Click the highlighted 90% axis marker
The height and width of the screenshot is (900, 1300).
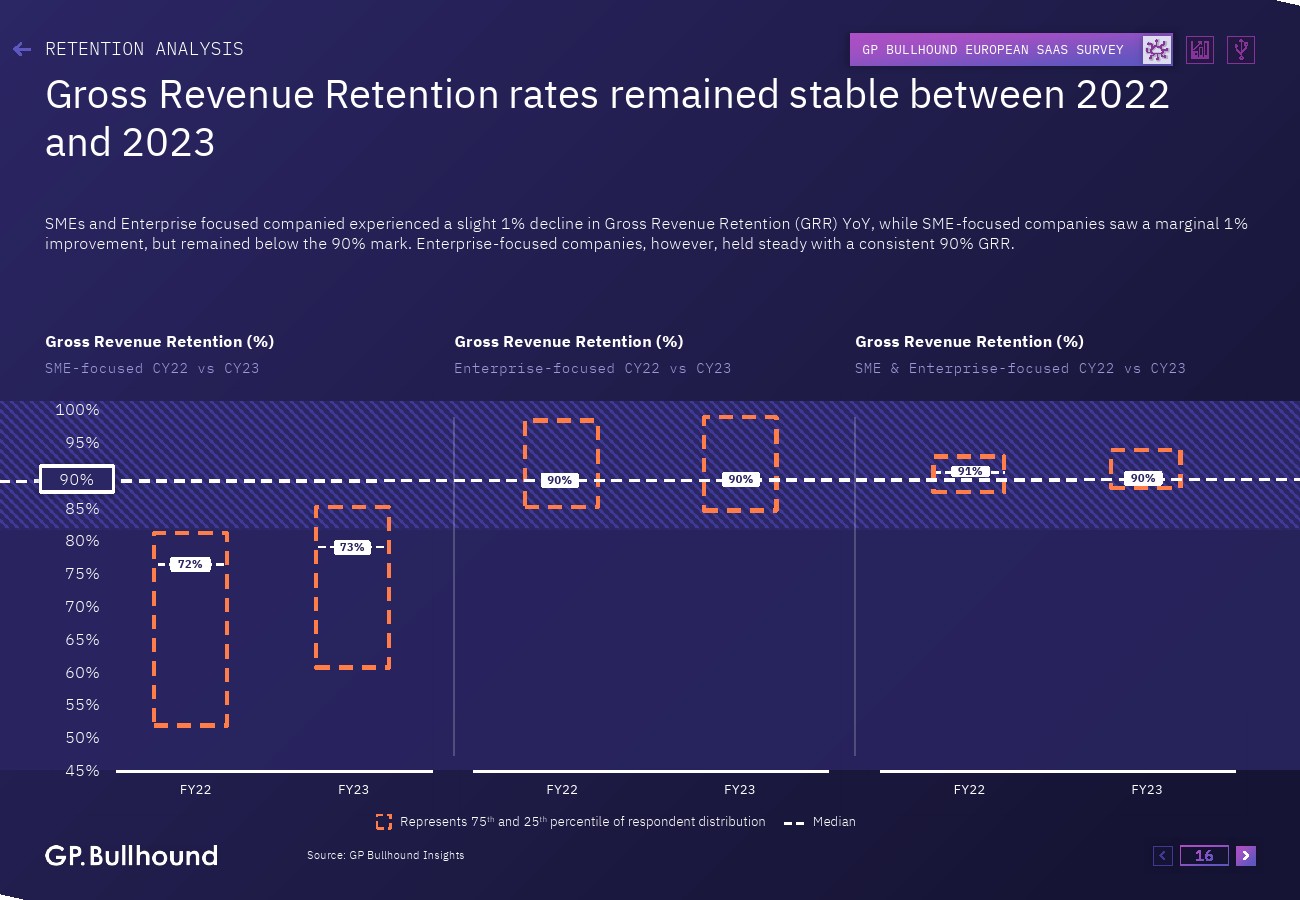point(77,479)
